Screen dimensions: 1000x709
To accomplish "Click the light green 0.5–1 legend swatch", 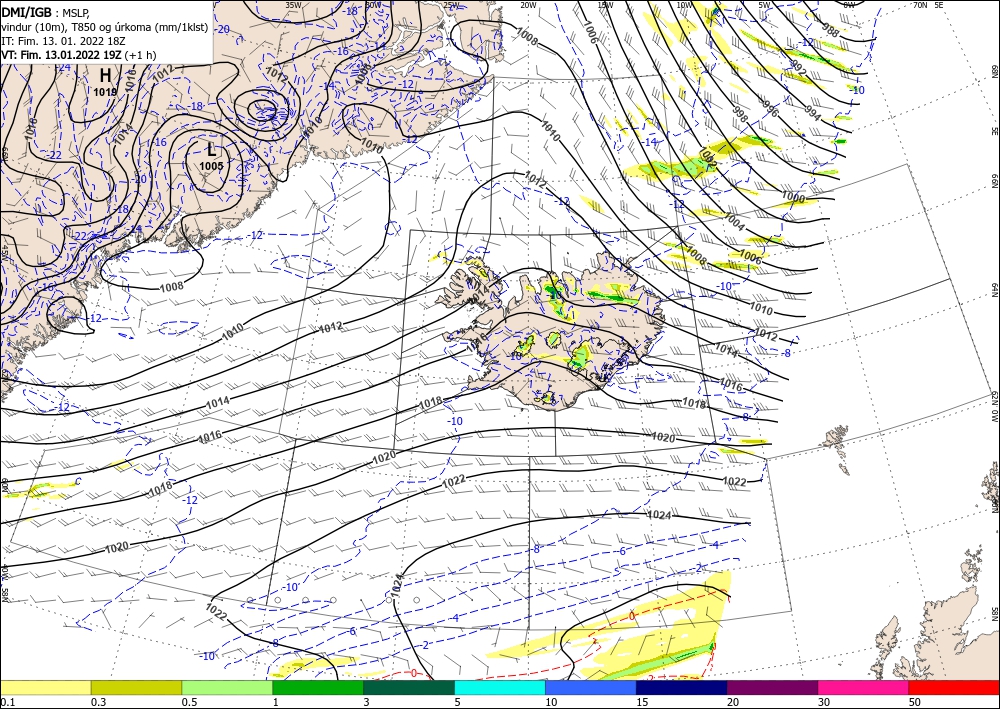I will click(x=227, y=687).
